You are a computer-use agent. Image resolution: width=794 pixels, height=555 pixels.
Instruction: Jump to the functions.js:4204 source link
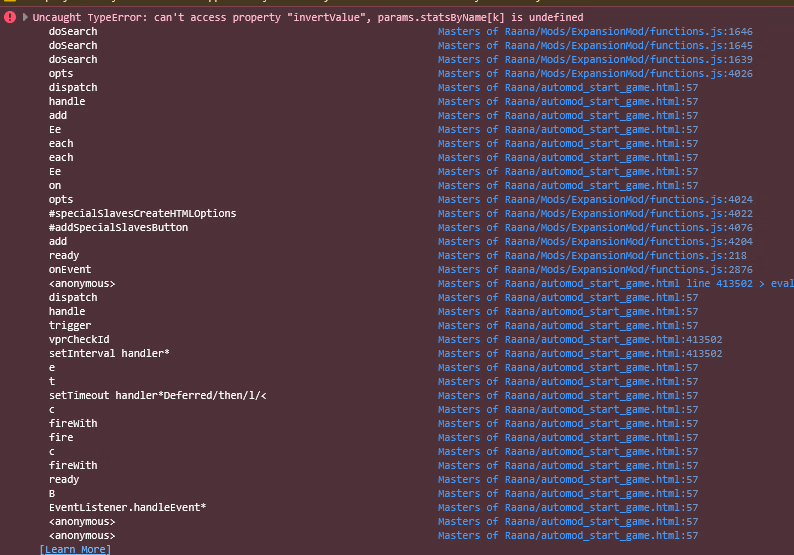coord(595,242)
